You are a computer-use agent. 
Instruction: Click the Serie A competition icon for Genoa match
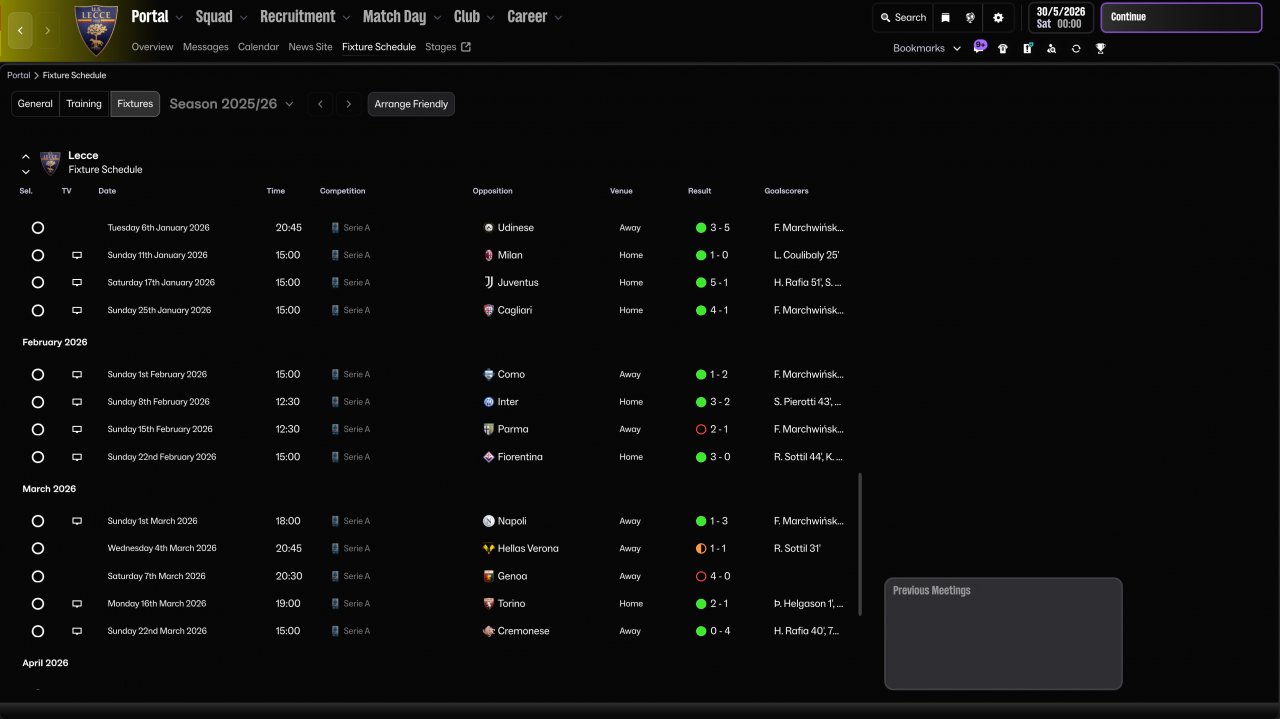pos(336,576)
